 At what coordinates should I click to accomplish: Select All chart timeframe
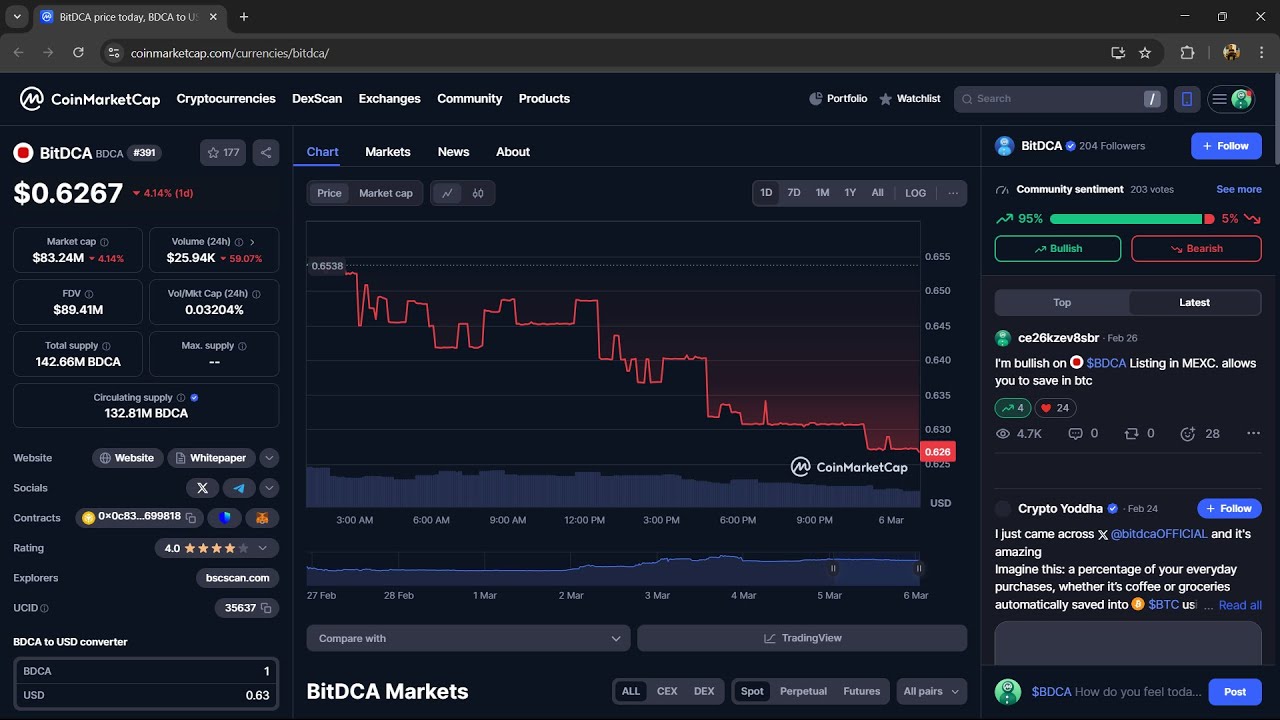pyautogui.click(x=877, y=193)
